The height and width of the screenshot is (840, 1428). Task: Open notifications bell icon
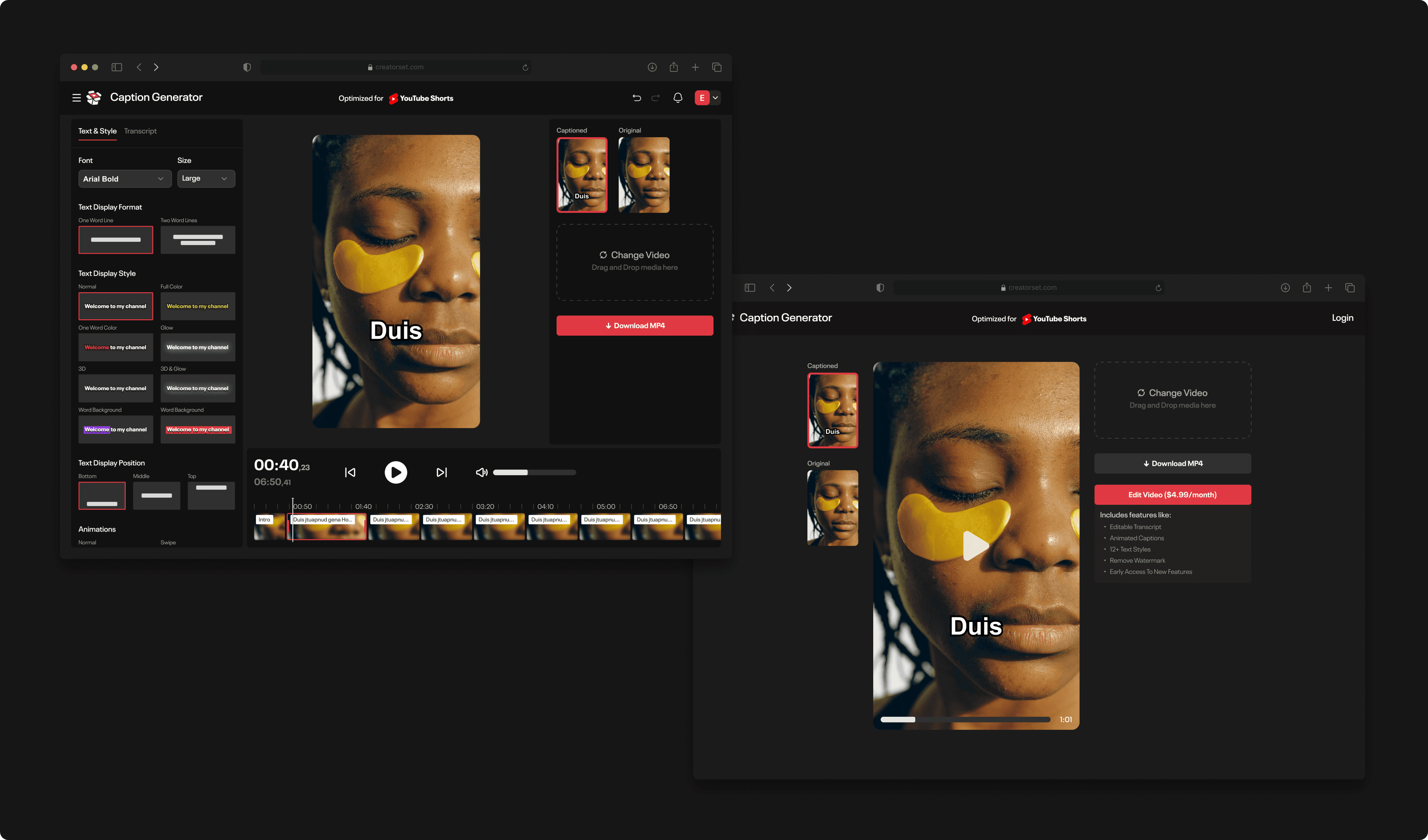pos(678,98)
